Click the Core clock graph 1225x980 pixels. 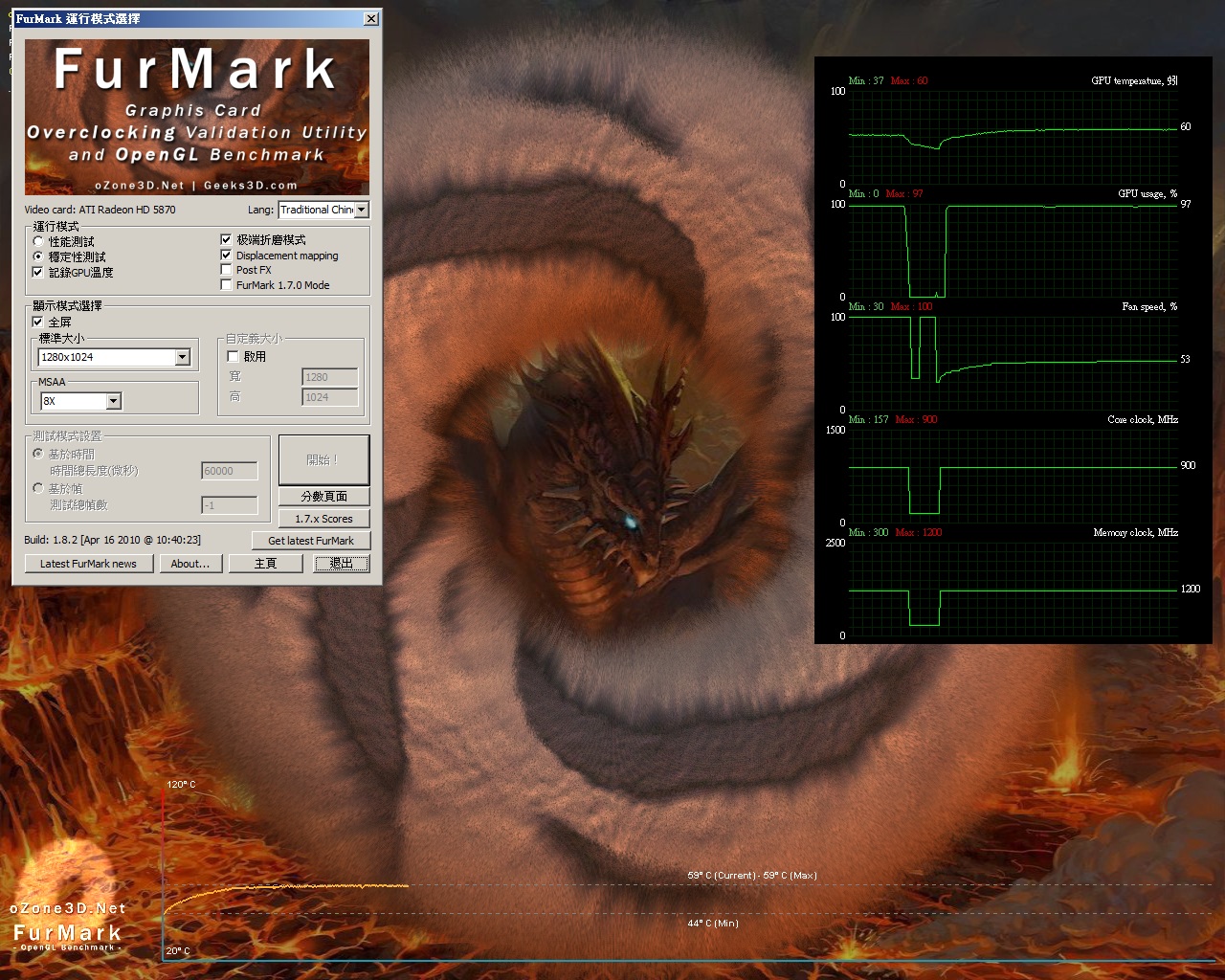click(1013, 477)
